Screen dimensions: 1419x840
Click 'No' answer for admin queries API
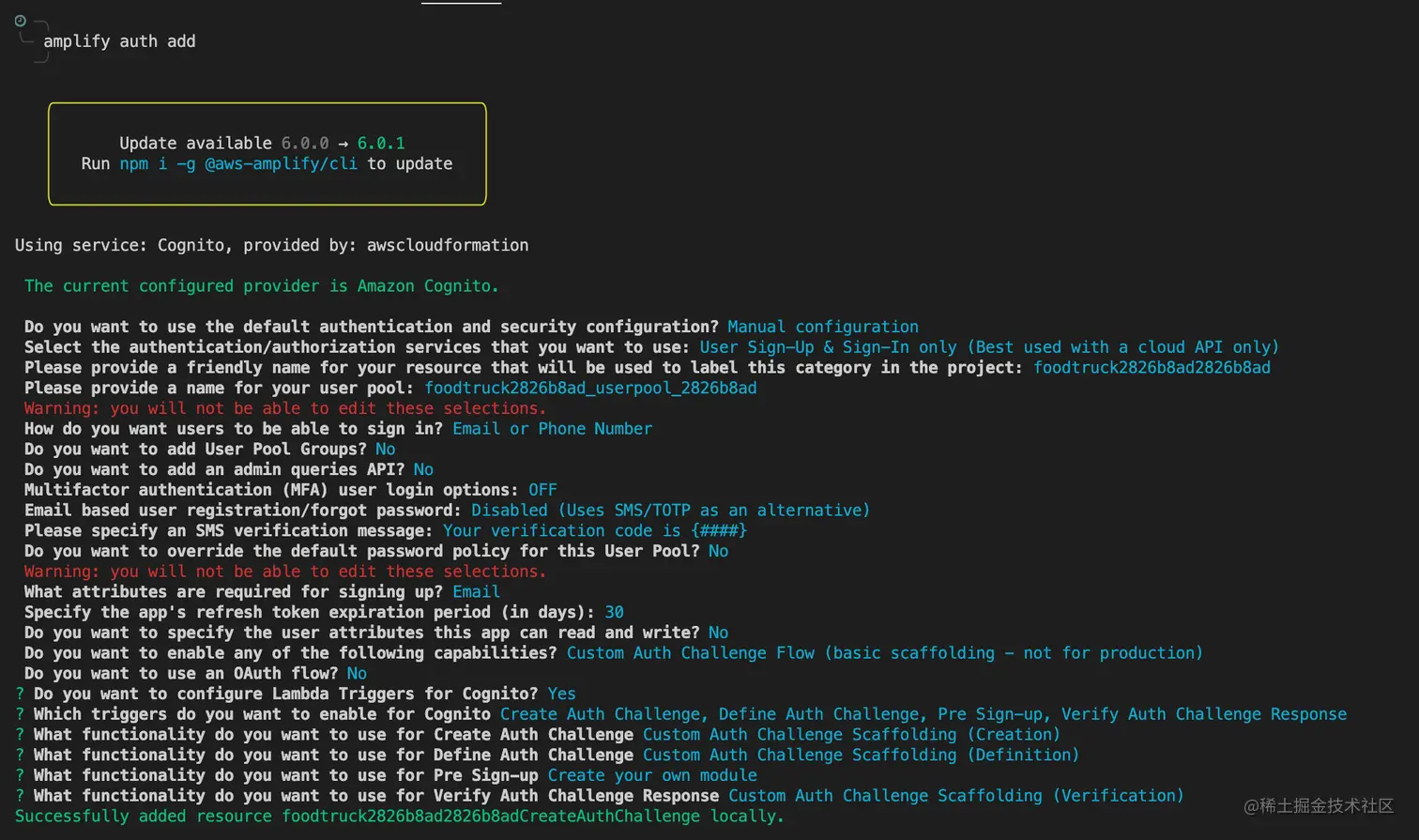click(423, 469)
